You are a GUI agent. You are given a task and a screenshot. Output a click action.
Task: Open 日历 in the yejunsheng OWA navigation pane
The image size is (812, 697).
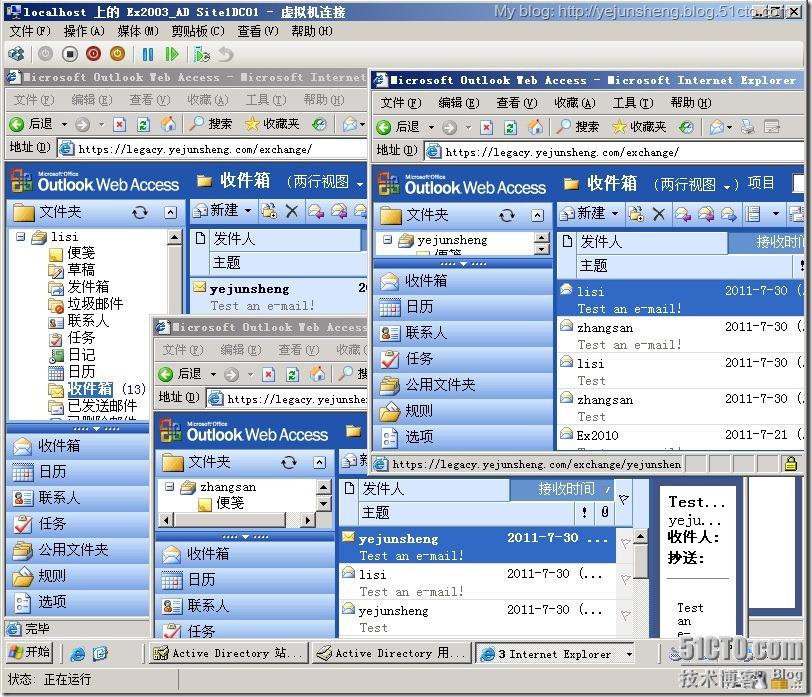point(463,307)
